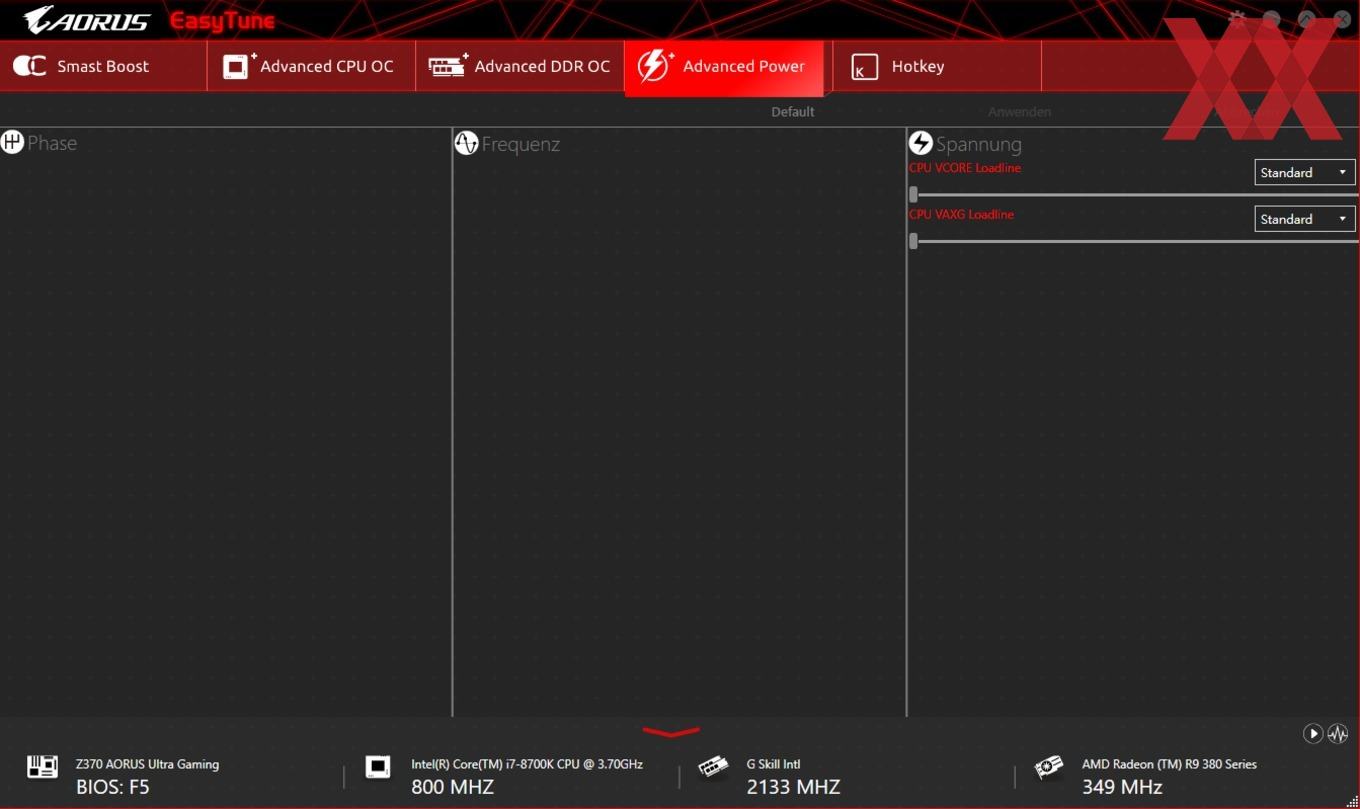Image resolution: width=1360 pixels, height=809 pixels.
Task: Click the CPU VAXG Loadline label
Action: (961, 214)
